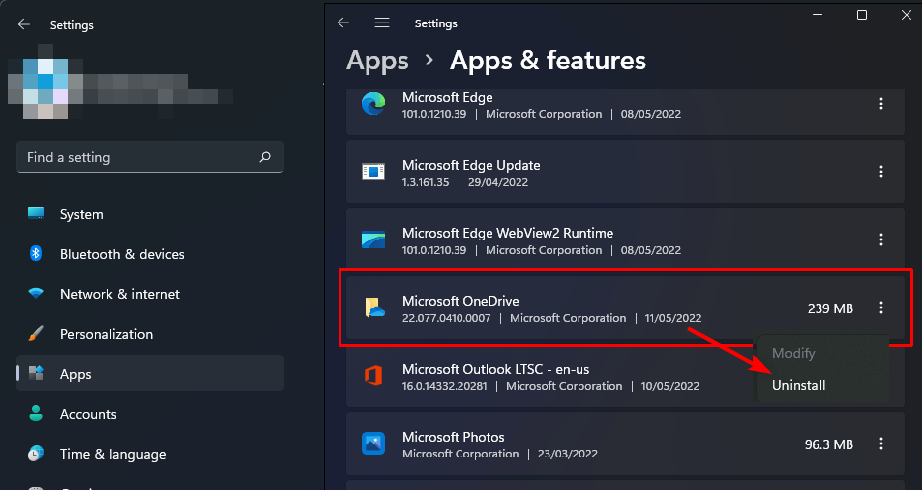Viewport: 922px width, 490px height.
Task: Click Edge Update date 29/04/2022
Action: tap(498, 182)
